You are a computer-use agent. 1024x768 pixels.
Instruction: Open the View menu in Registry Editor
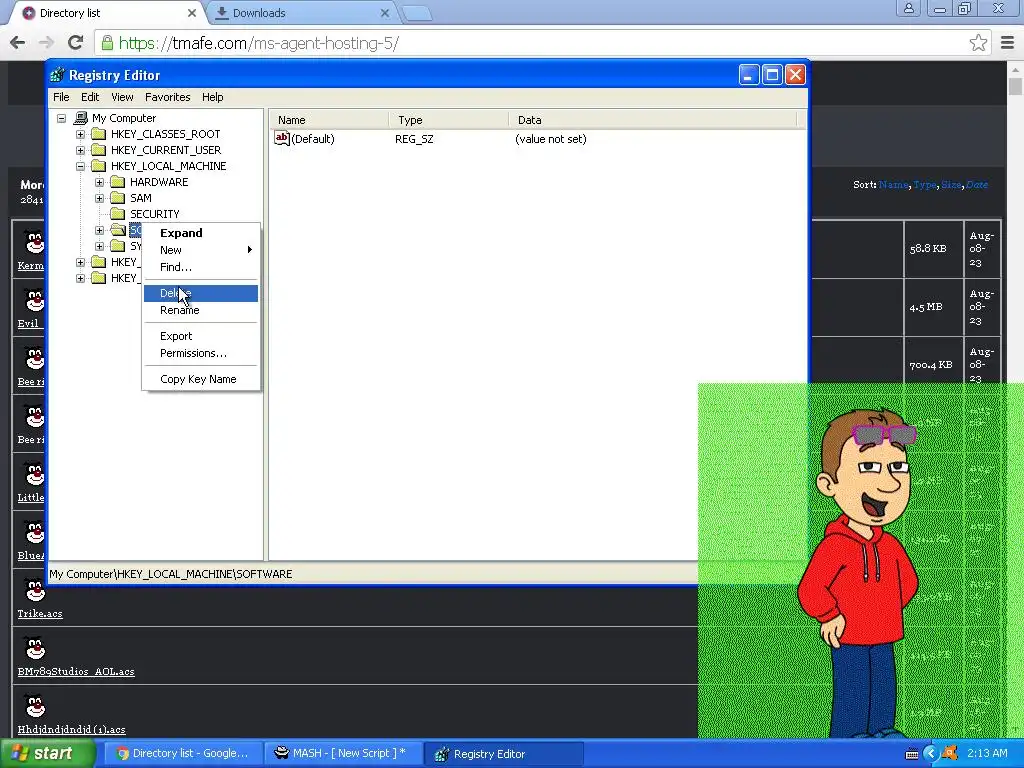tap(122, 97)
